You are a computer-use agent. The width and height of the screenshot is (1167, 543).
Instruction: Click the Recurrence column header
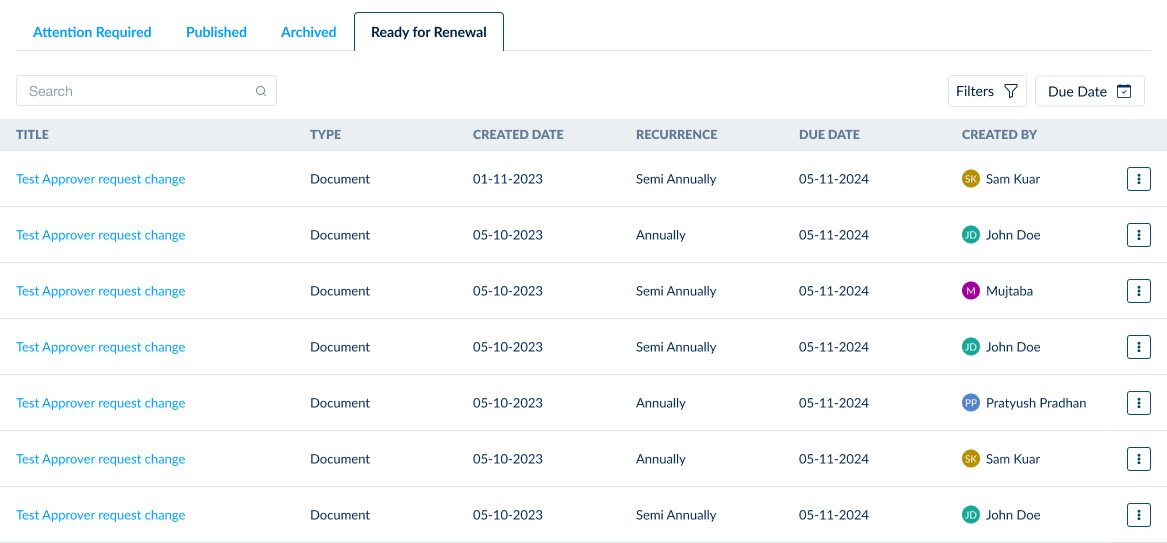[x=676, y=134]
